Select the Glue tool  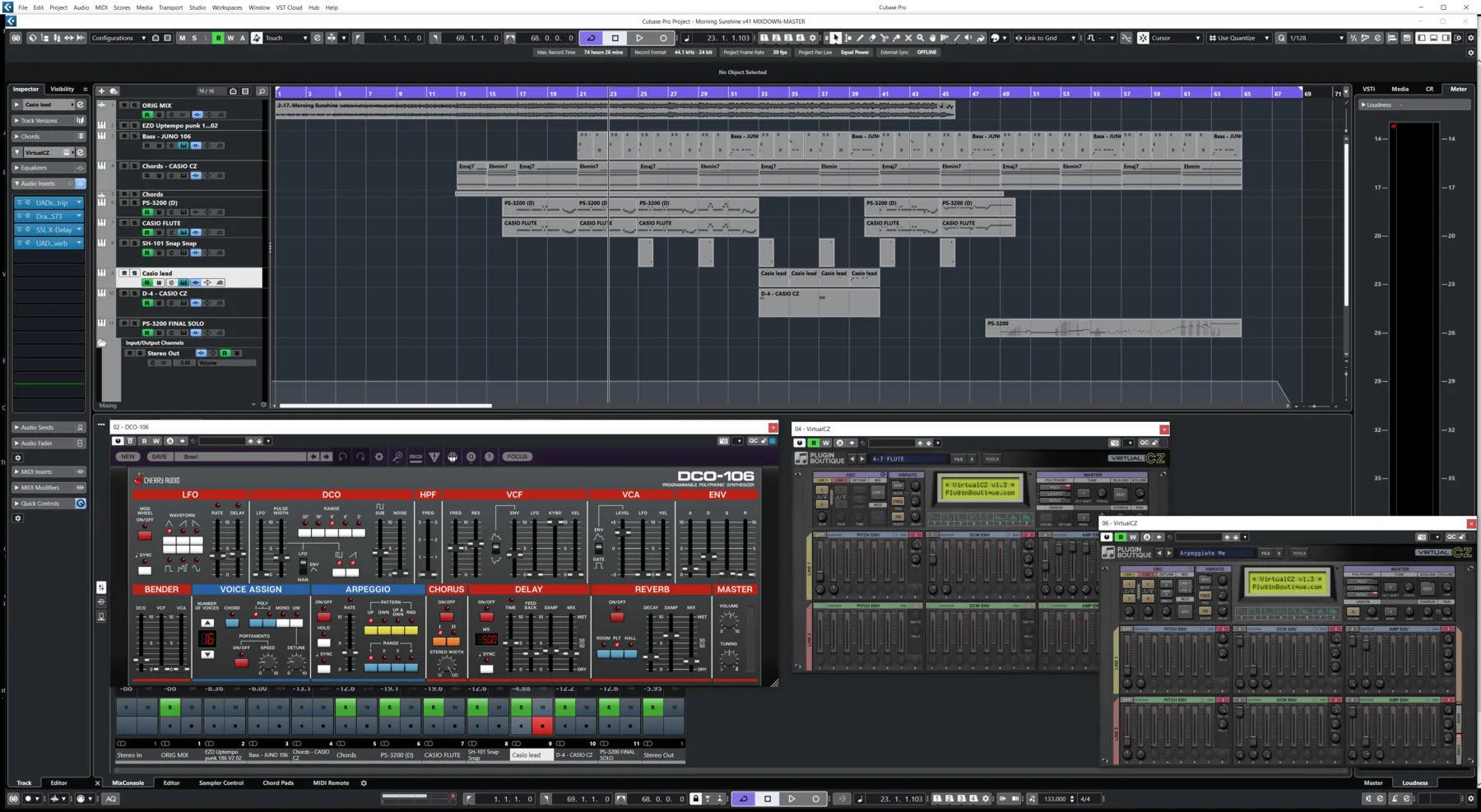click(x=896, y=38)
